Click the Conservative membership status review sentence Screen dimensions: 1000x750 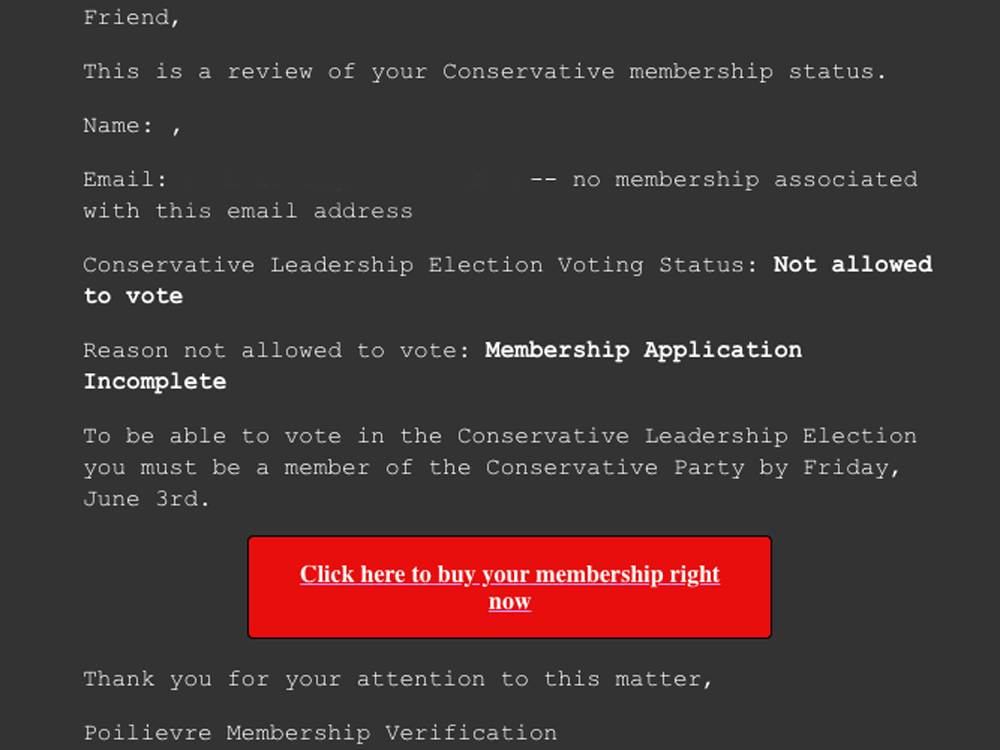click(485, 71)
